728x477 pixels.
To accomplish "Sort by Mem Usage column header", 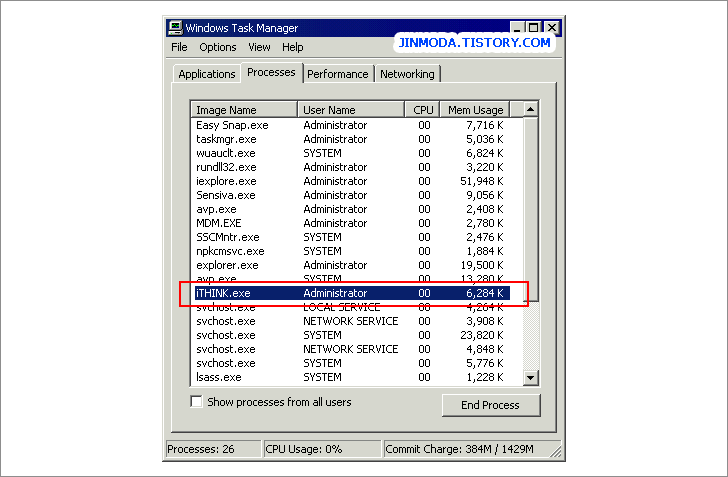I will [475, 110].
